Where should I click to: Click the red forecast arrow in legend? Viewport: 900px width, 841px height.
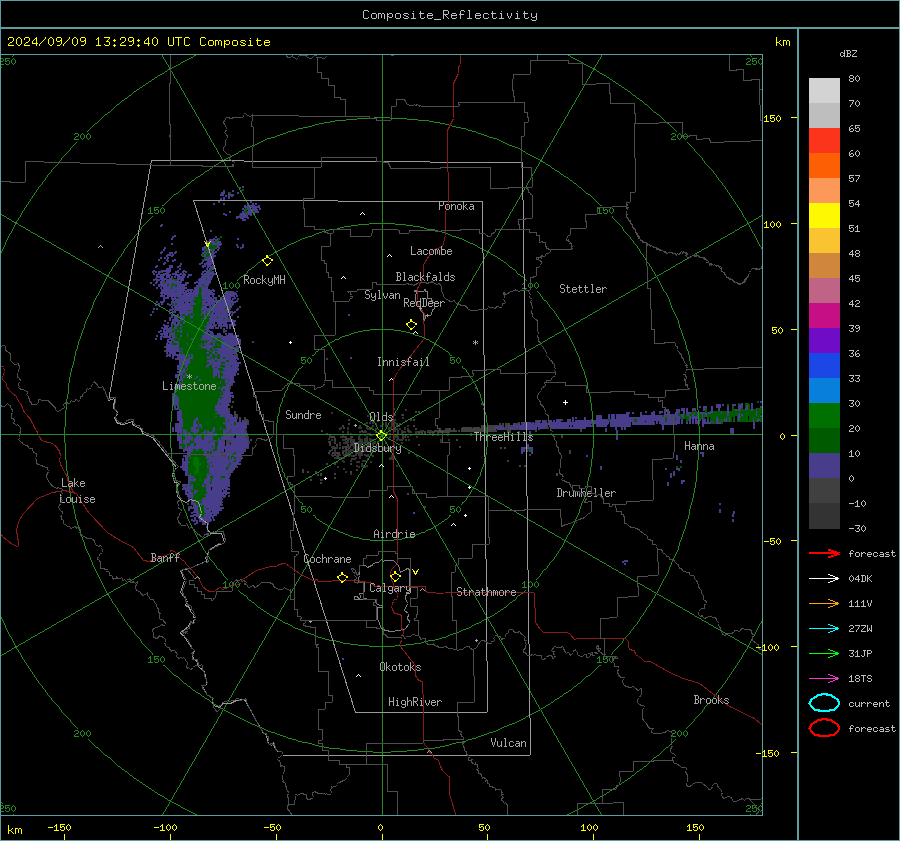point(824,553)
